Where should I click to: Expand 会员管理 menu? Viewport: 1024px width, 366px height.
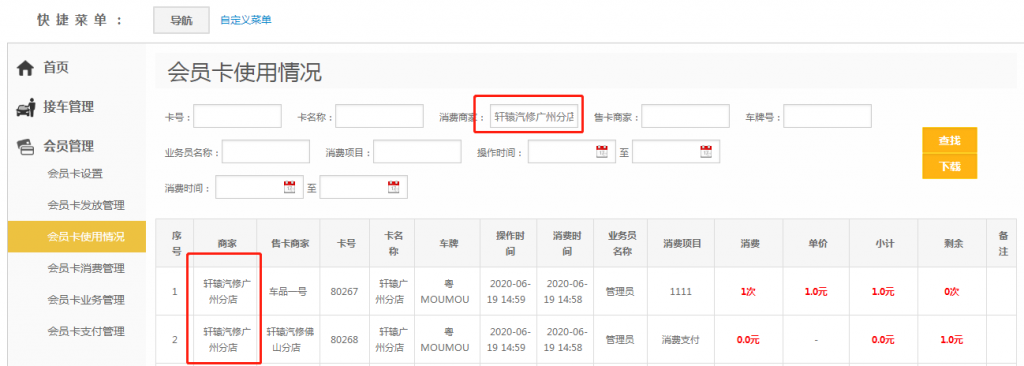[x=69, y=146]
